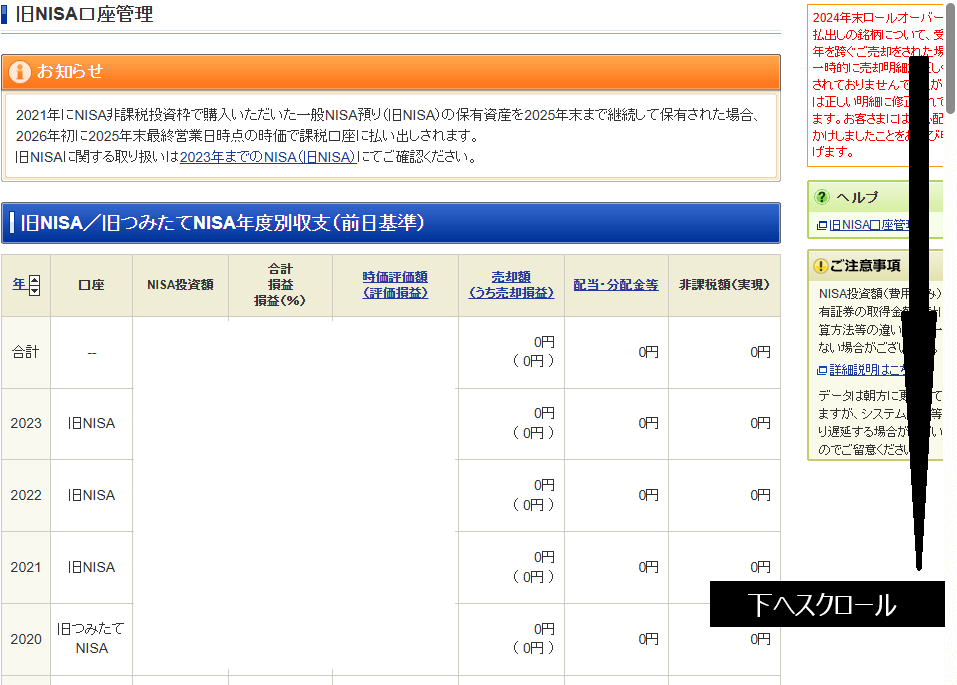Viewport: 957px width, 685px height.
Task: Click the orange お知らせ info icon
Action: pos(20,72)
